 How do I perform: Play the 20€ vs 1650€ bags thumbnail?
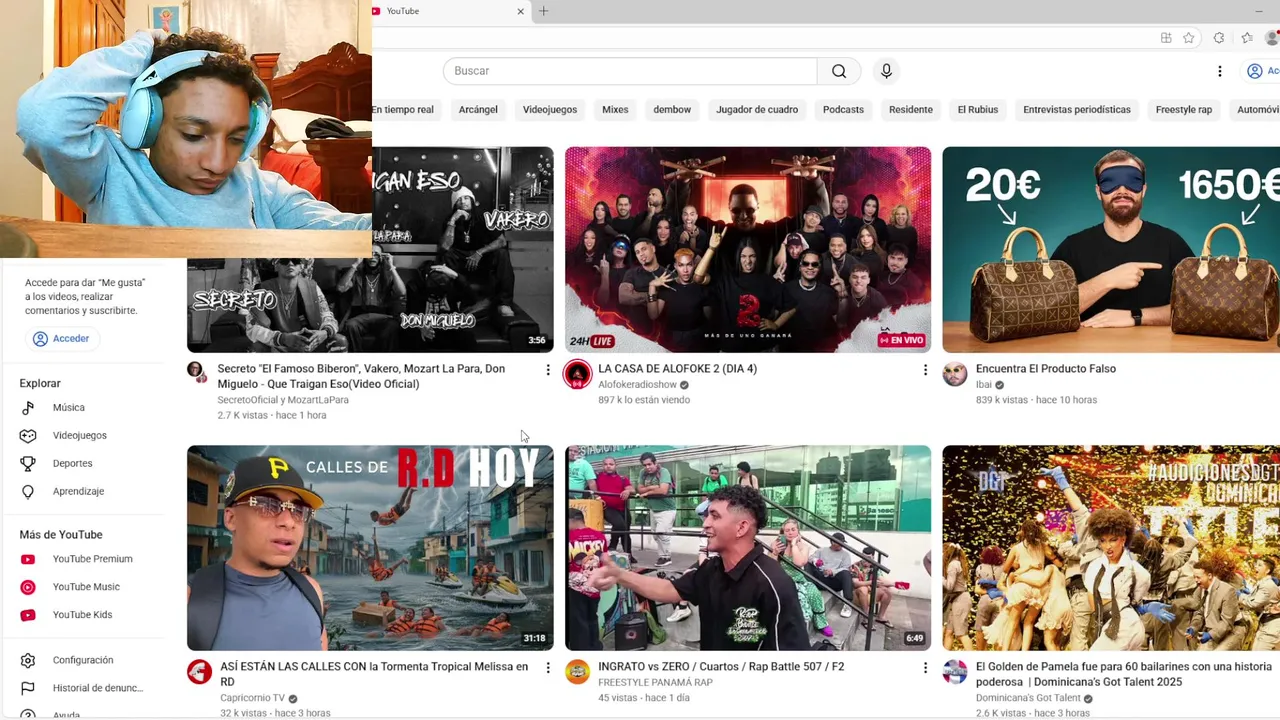click(1111, 250)
